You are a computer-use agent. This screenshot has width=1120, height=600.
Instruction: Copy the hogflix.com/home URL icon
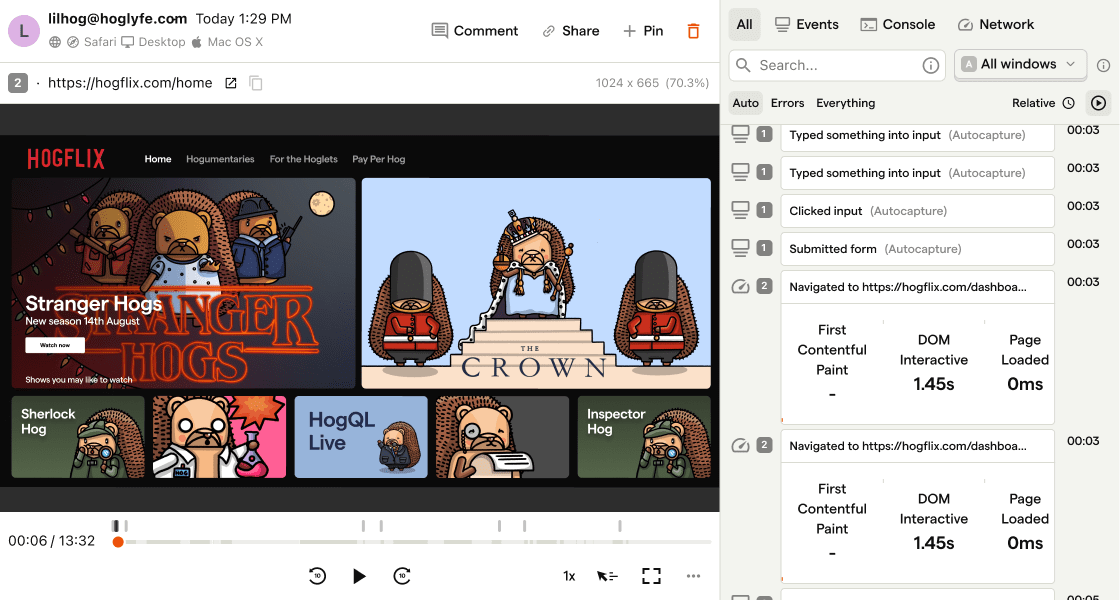pyautogui.click(x=256, y=83)
